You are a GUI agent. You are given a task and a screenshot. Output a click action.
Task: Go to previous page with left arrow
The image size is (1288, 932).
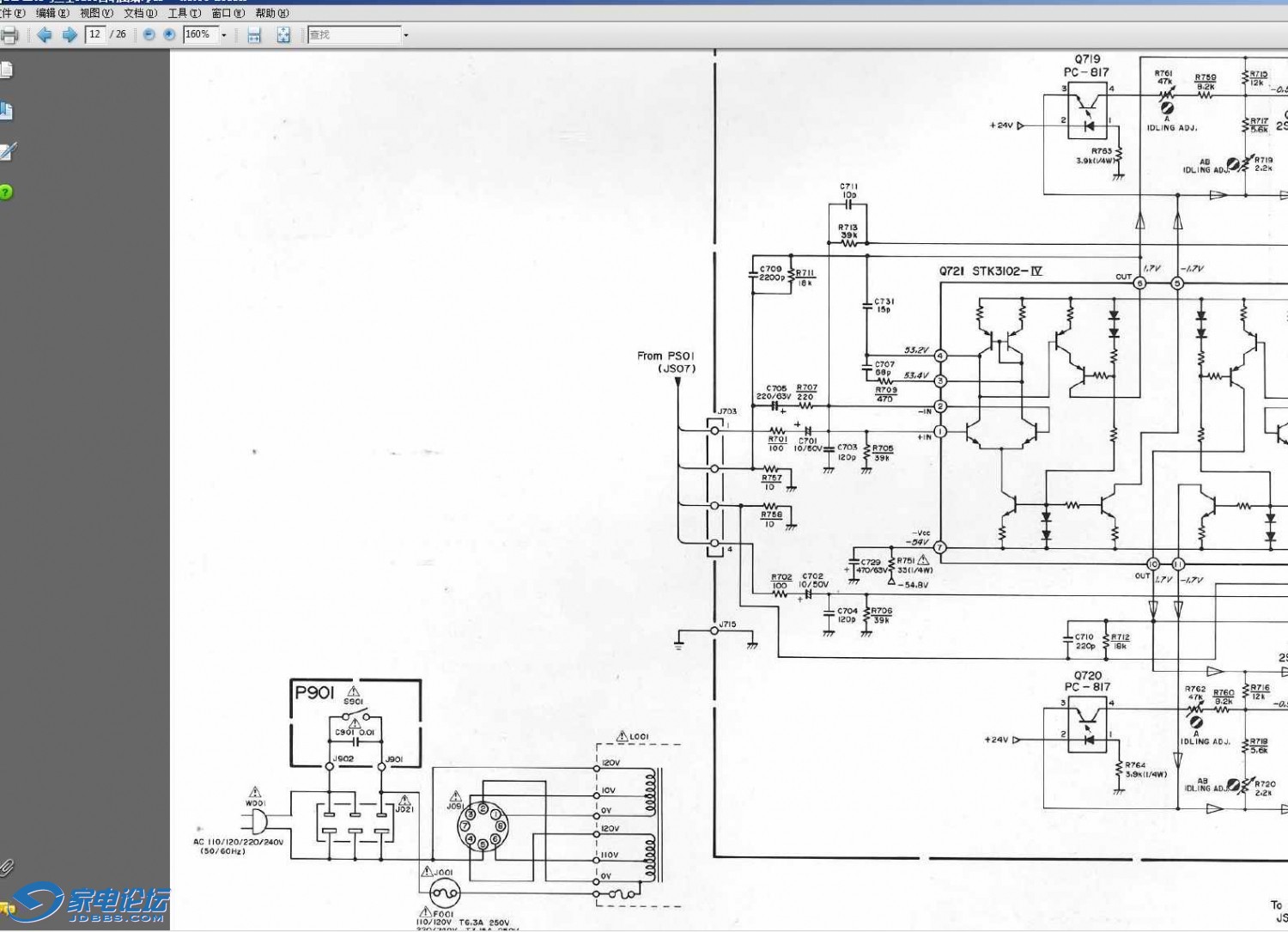coord(45,35)
